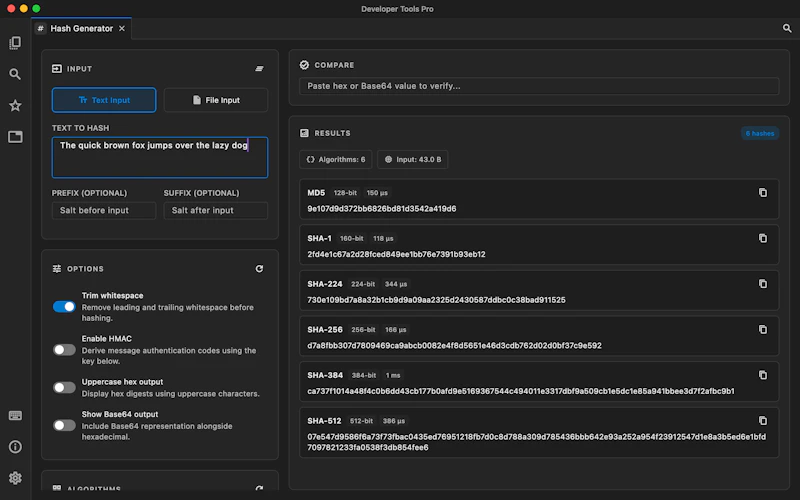Click the Options sliders icon
The width and height of the screenshot is (800, 500).
[57, 268]
